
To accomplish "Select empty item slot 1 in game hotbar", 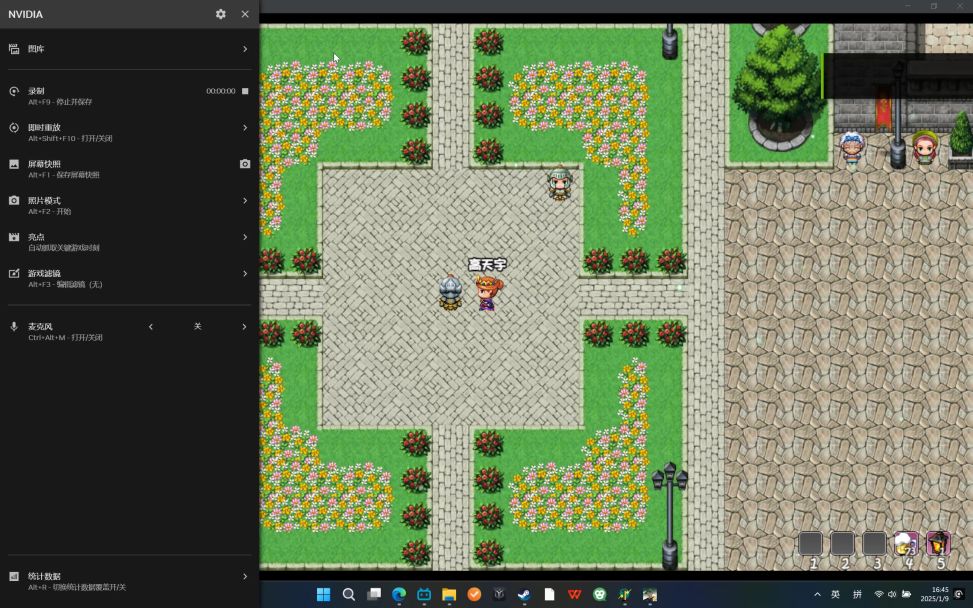I will (x=811, y=543).
